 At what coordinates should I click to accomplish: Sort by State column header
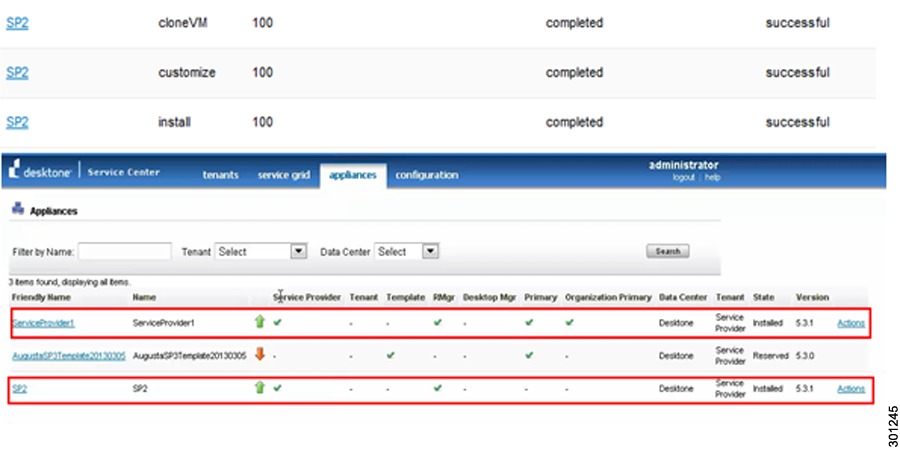(x=763, y=297)
